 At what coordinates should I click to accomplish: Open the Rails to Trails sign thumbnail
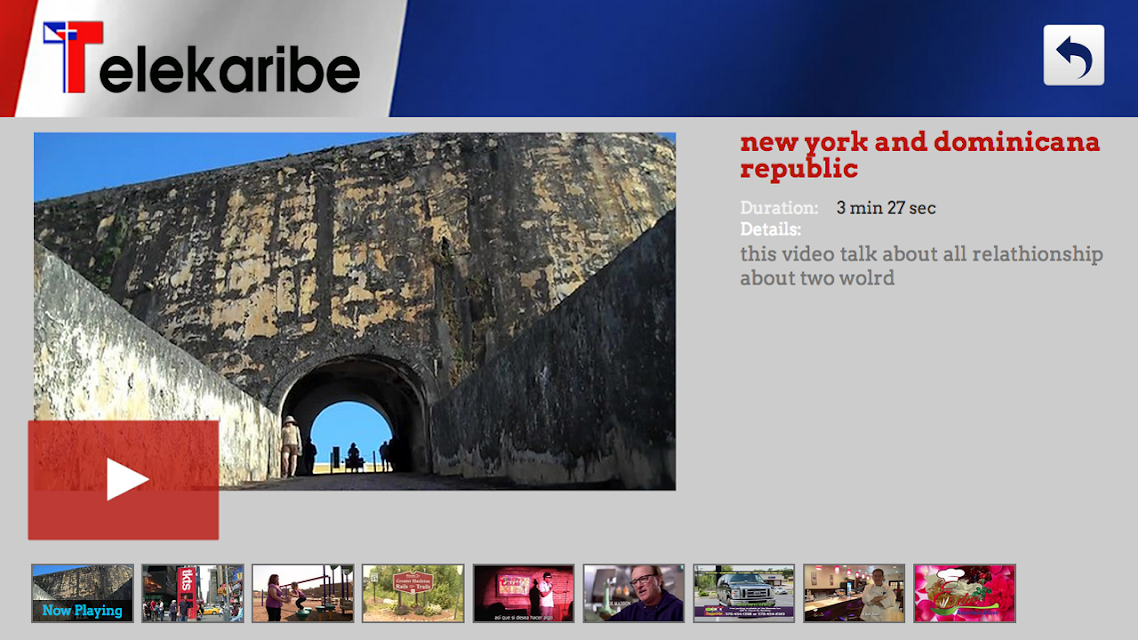point(413,593)
